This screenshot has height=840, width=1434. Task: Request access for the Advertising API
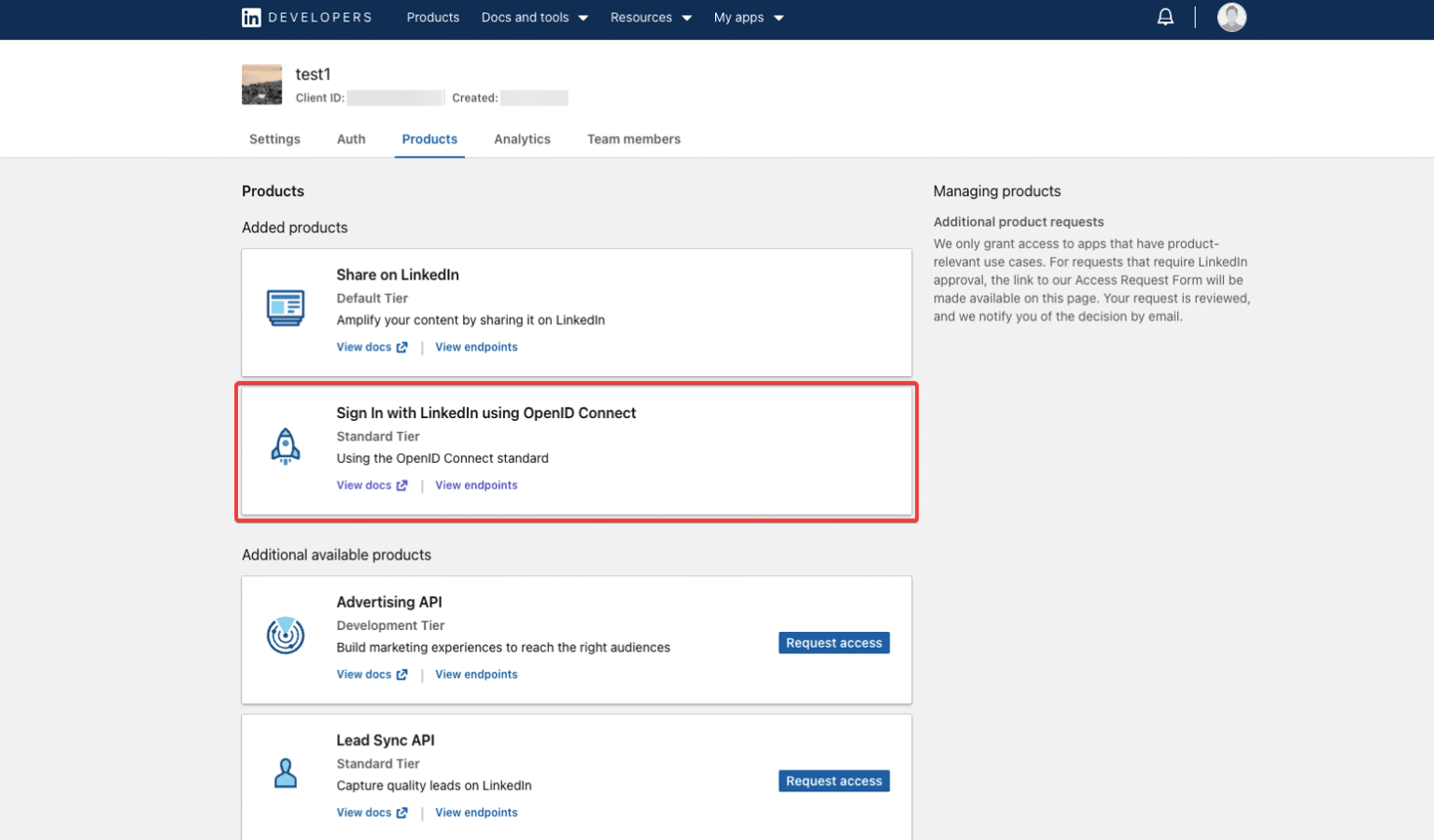[833, 642]
